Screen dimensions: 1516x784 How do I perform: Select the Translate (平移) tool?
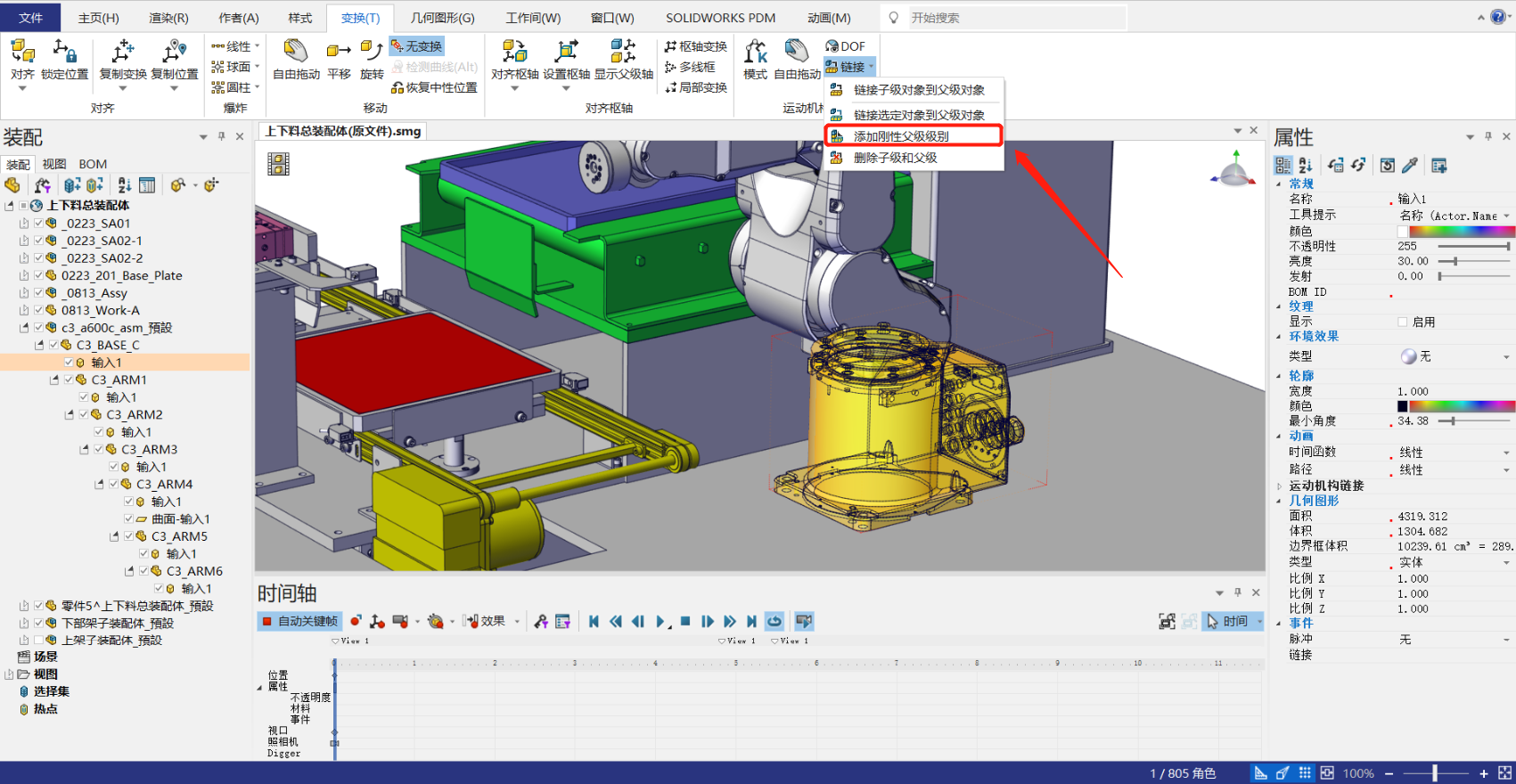click(x=339, y=52)
